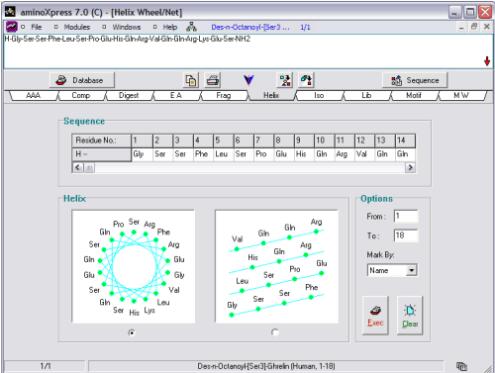Click the Sequence button

coord(415,80)
